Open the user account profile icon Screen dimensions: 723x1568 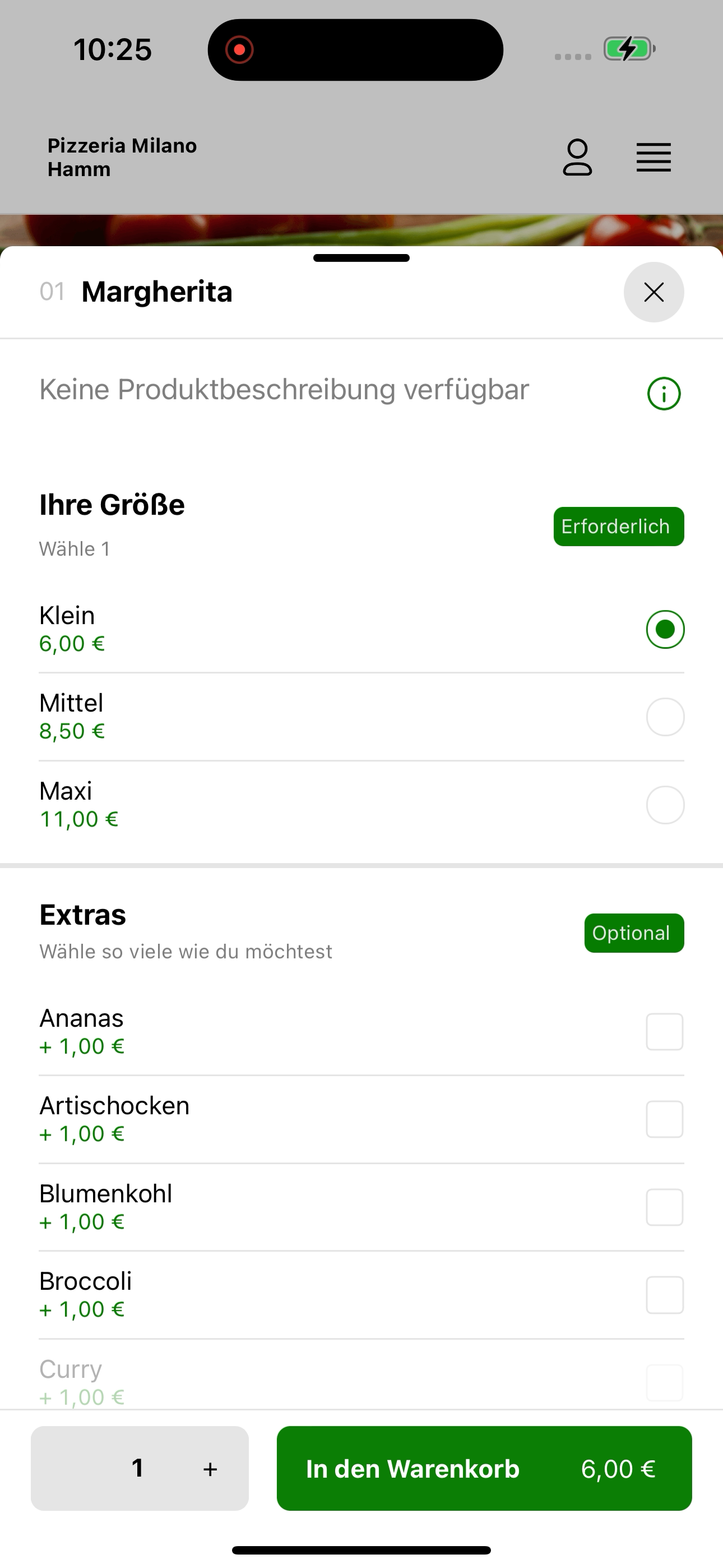[x=577, y=157]
